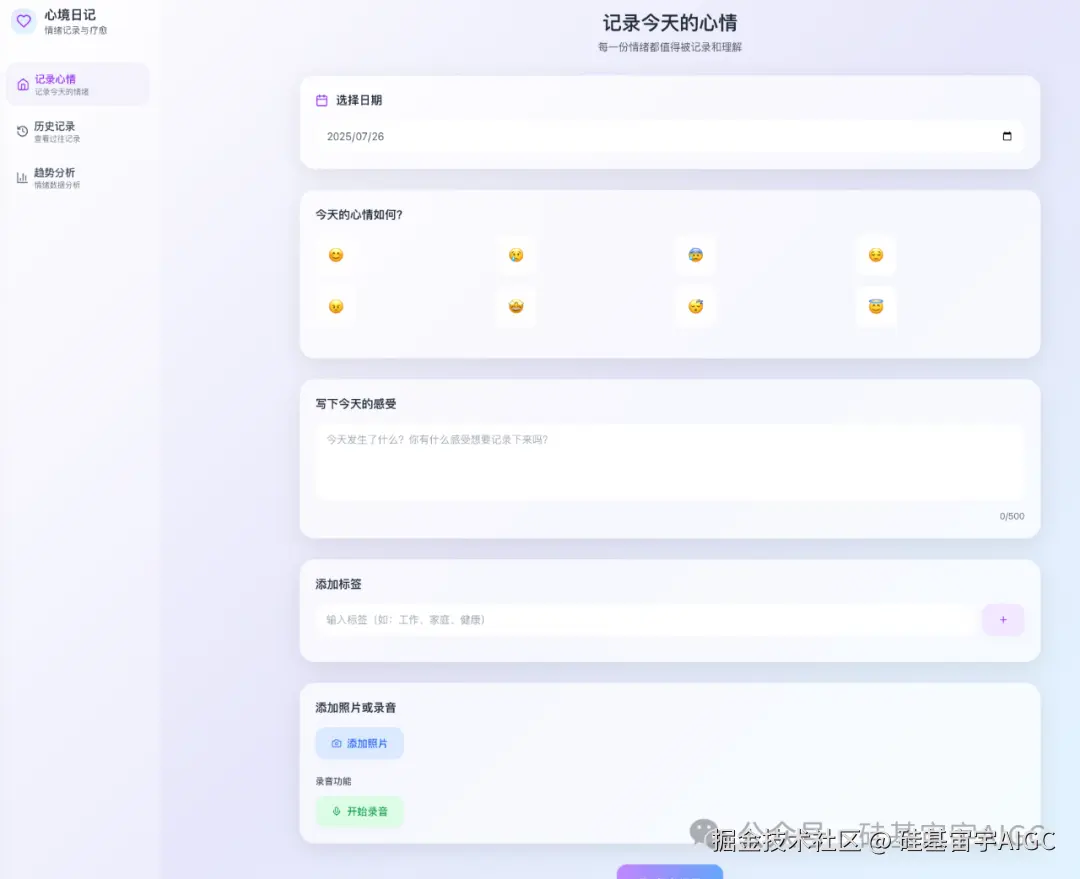Click the tag input field
Image resolution: width=1080 pixels, height=879 pixels.
tap(640, 620)
